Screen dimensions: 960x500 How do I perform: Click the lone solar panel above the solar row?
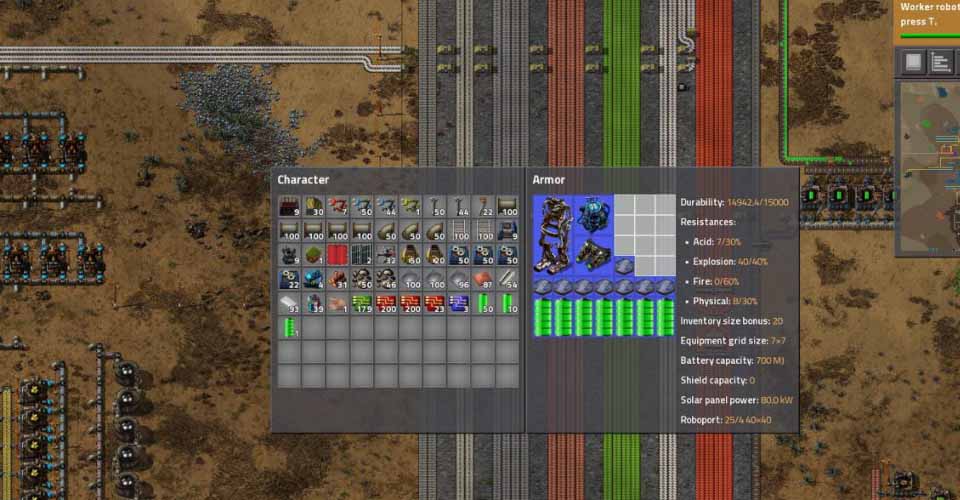point(624,266)
